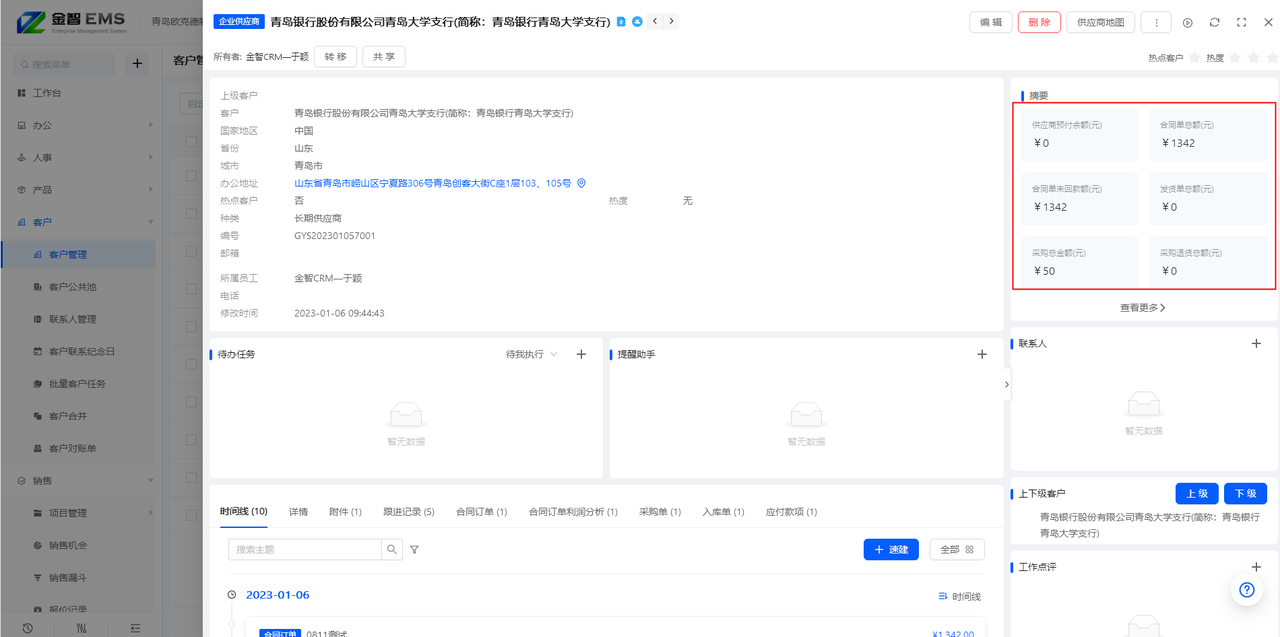Open 联系人管理 in the sidebar
The width and height of the screenshot is (1280, 637).
pos(79,319)
